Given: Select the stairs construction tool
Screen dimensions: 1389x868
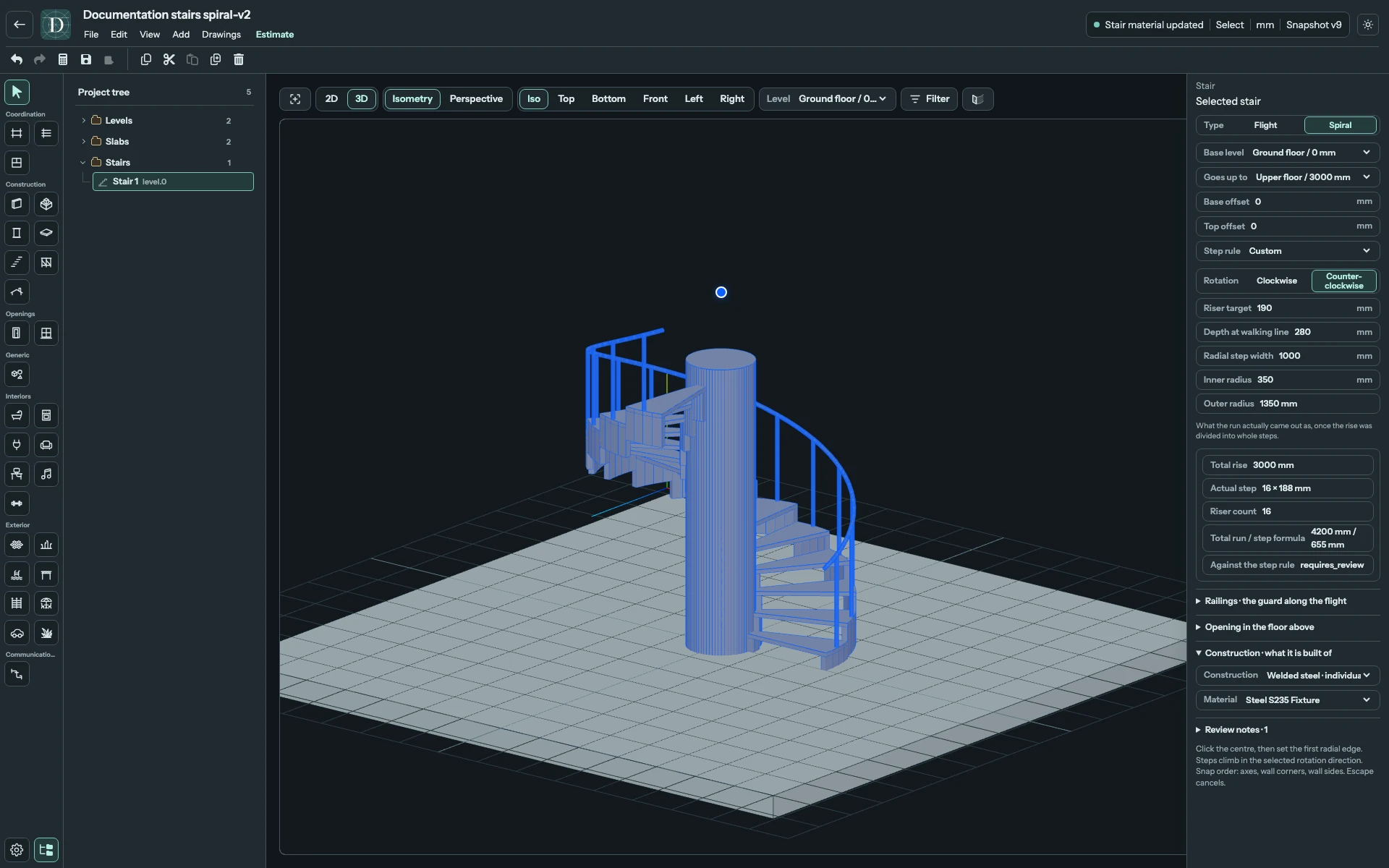Looking at the screenshot, I should [17, 263].
